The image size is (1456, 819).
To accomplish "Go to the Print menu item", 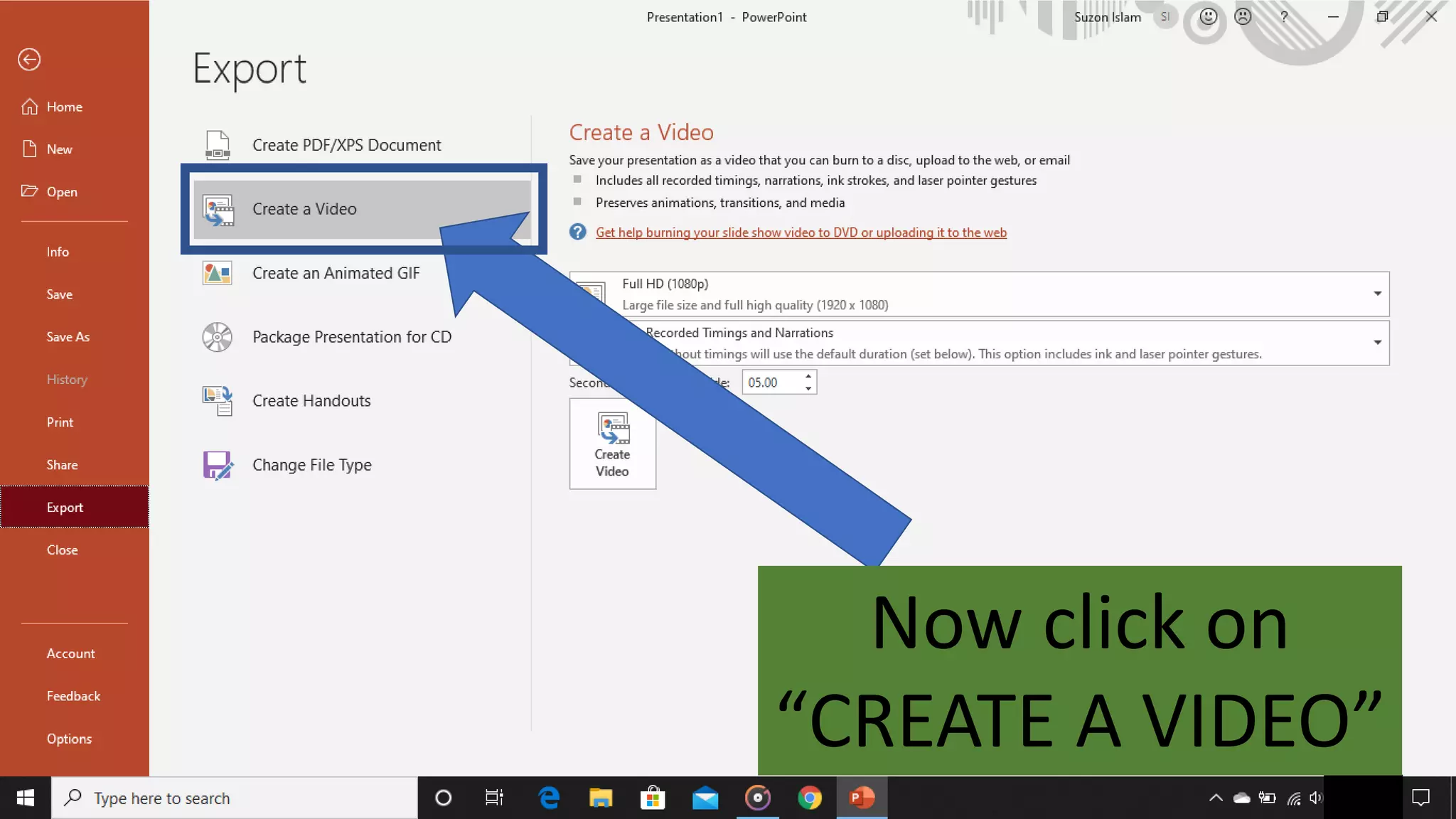I will 60,422.
